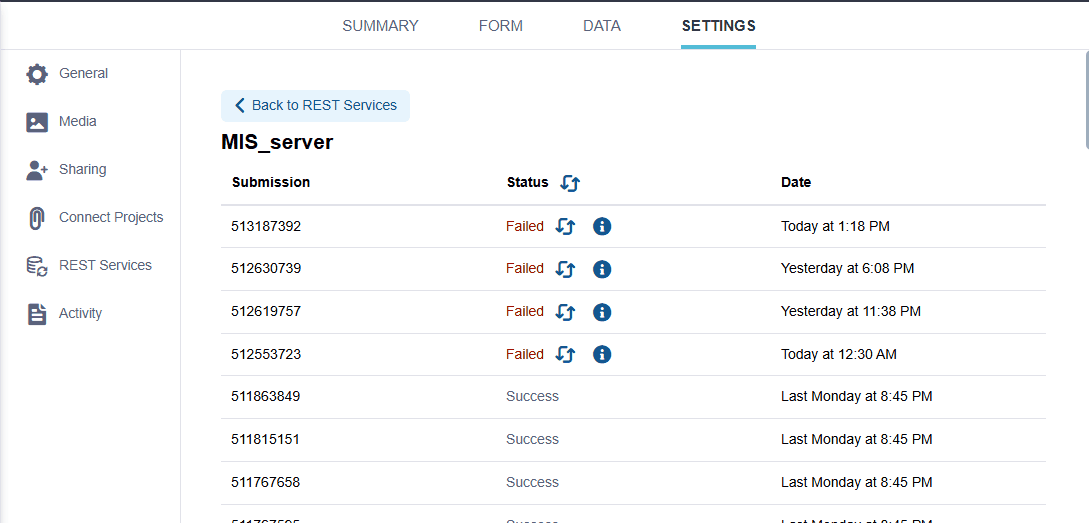Screen dimensions: 1089x523
Task: Show info for failed submission 512630739
Action: click(x=602, y=269)
